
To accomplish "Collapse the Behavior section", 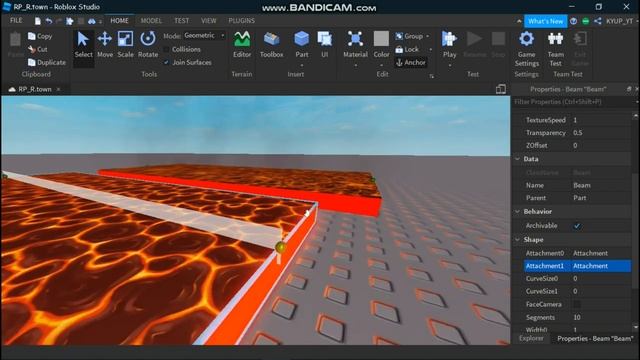I will [518, 211].
